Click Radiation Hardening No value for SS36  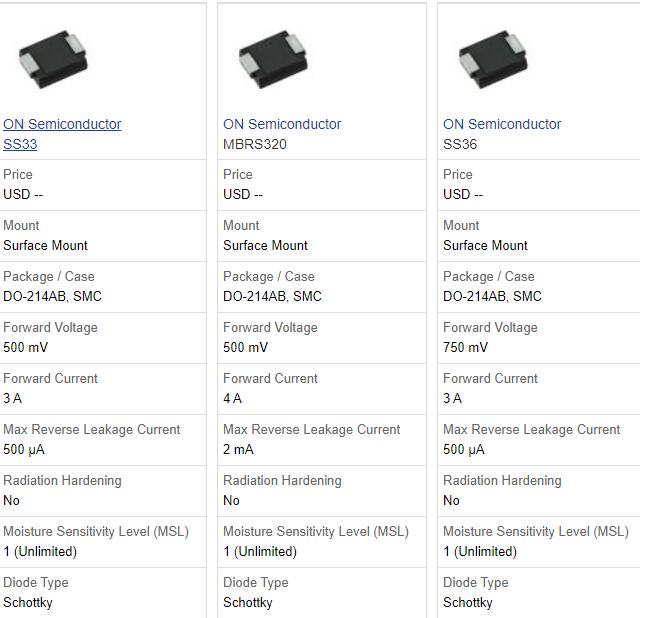coord(451,500)
